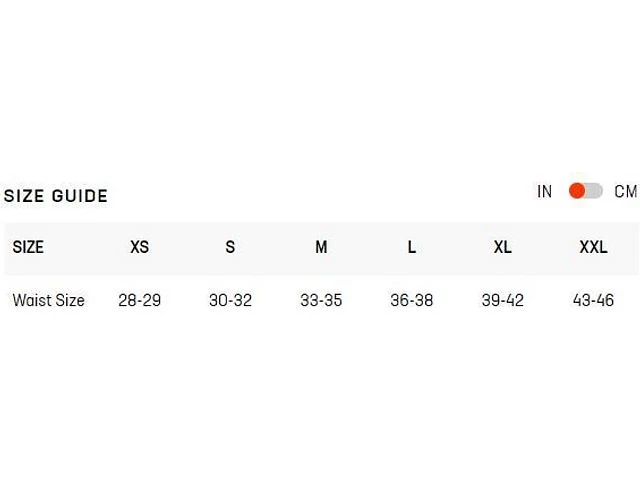Click the 28-29 waist value
This screenshot has height=480, width=640.
click(x=139, y=300)
